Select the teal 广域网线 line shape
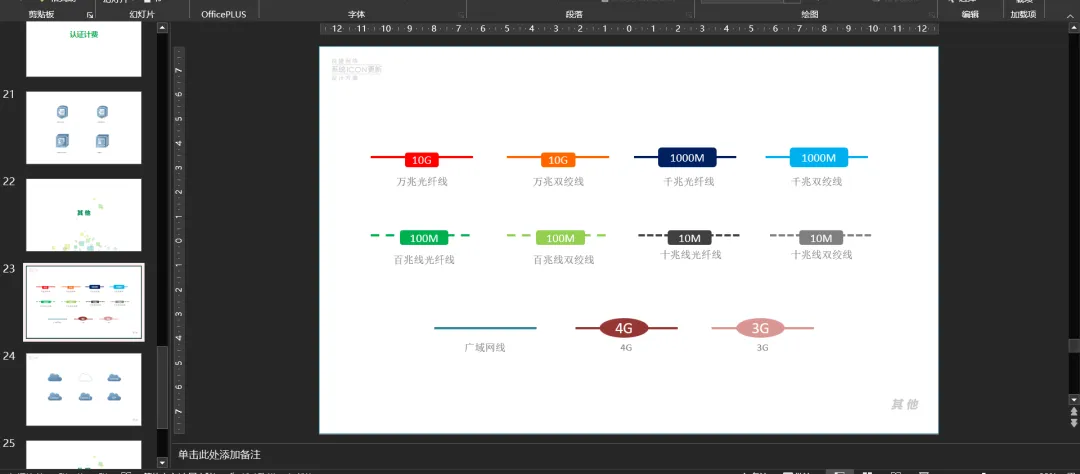The height and width of the screenshot is (474, 1080). click(x=485, y=328)
